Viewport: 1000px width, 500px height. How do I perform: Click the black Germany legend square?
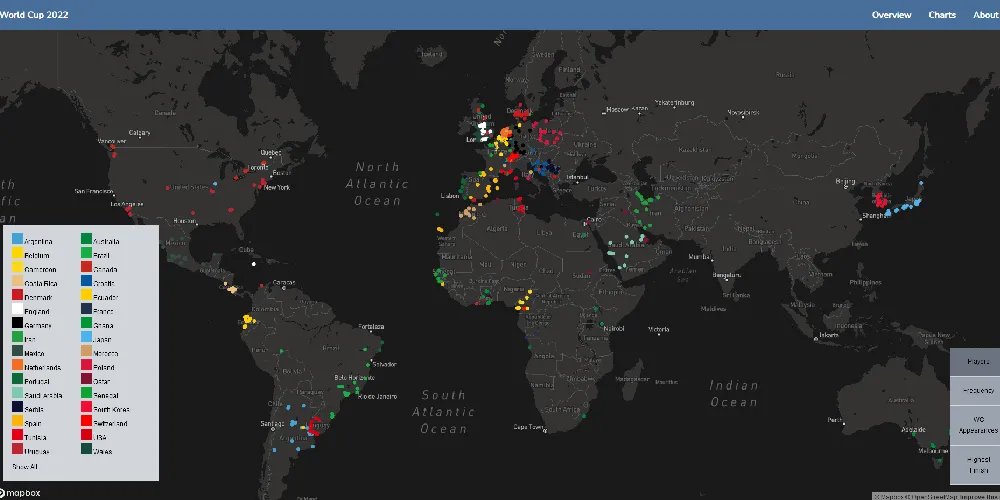click(18, 325)
